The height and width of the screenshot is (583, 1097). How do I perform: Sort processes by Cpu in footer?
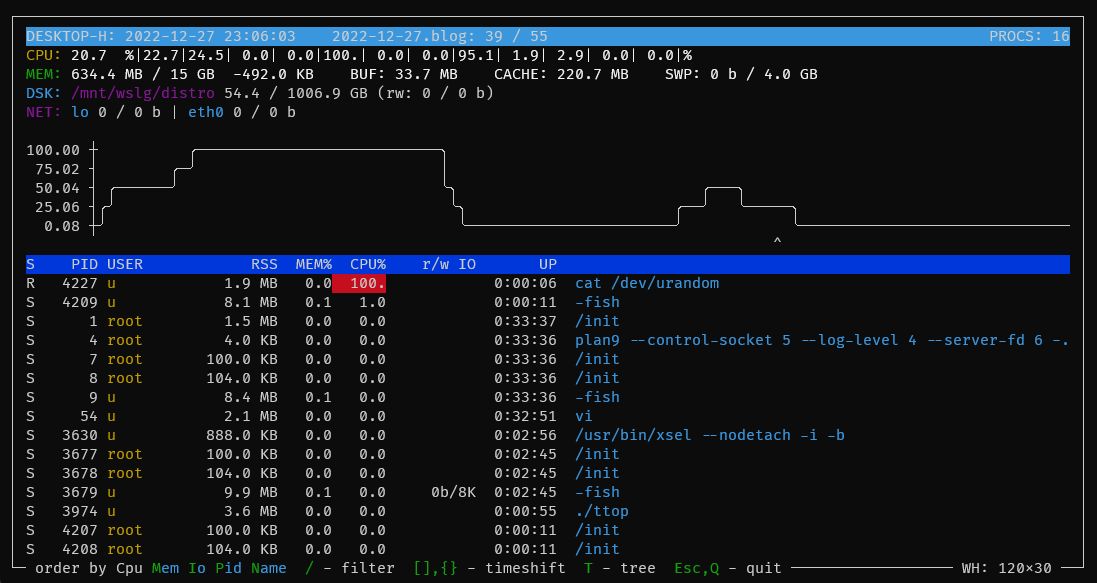click(x=130, y=568)
